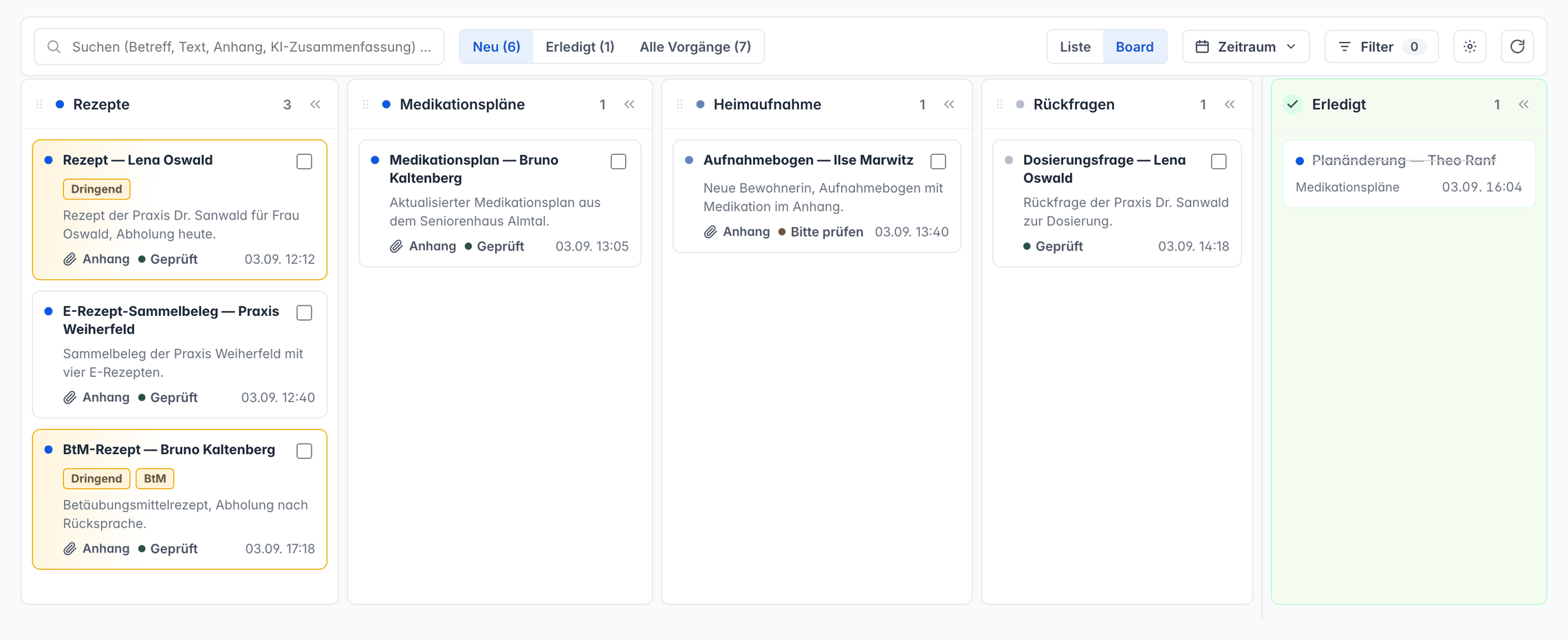
Task: Click the refresh icon button
Action: (x=1517, y=47)
